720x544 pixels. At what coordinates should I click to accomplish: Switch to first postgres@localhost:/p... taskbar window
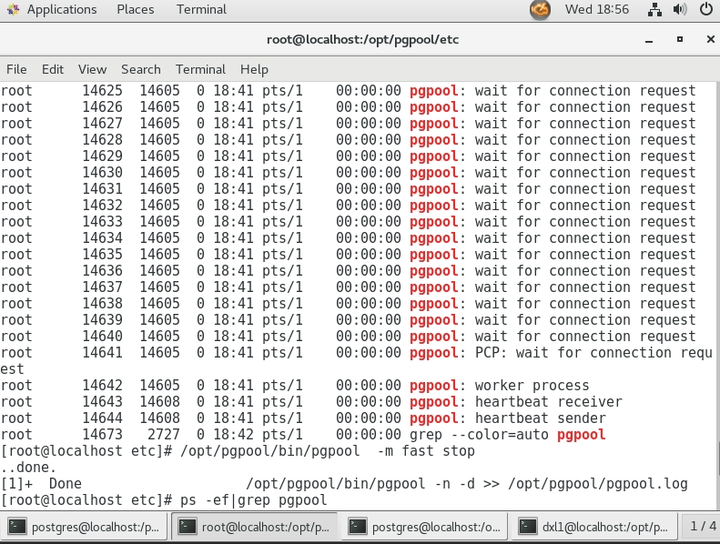tap(85, 527)
